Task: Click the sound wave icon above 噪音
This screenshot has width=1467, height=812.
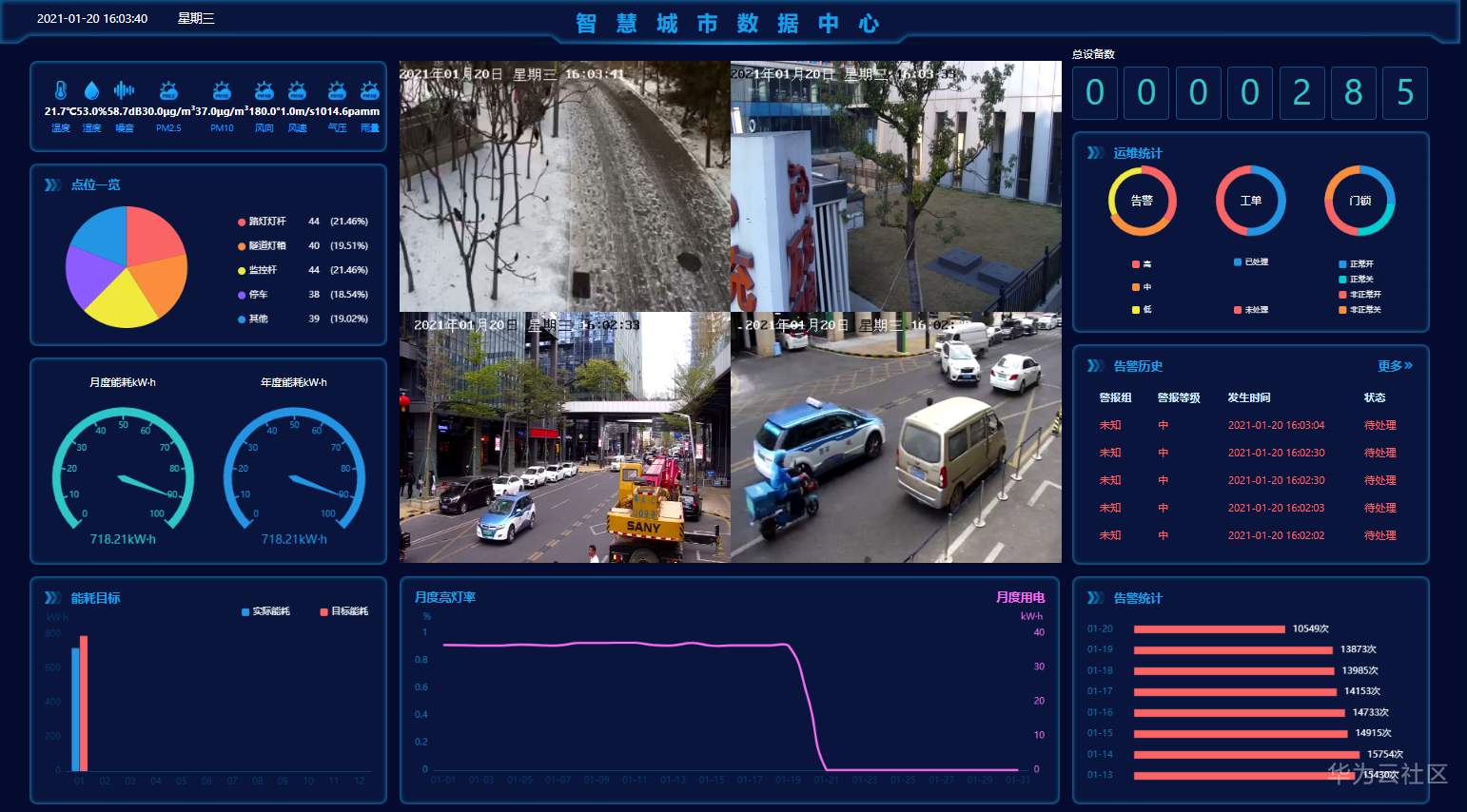Action: point(124,90)
